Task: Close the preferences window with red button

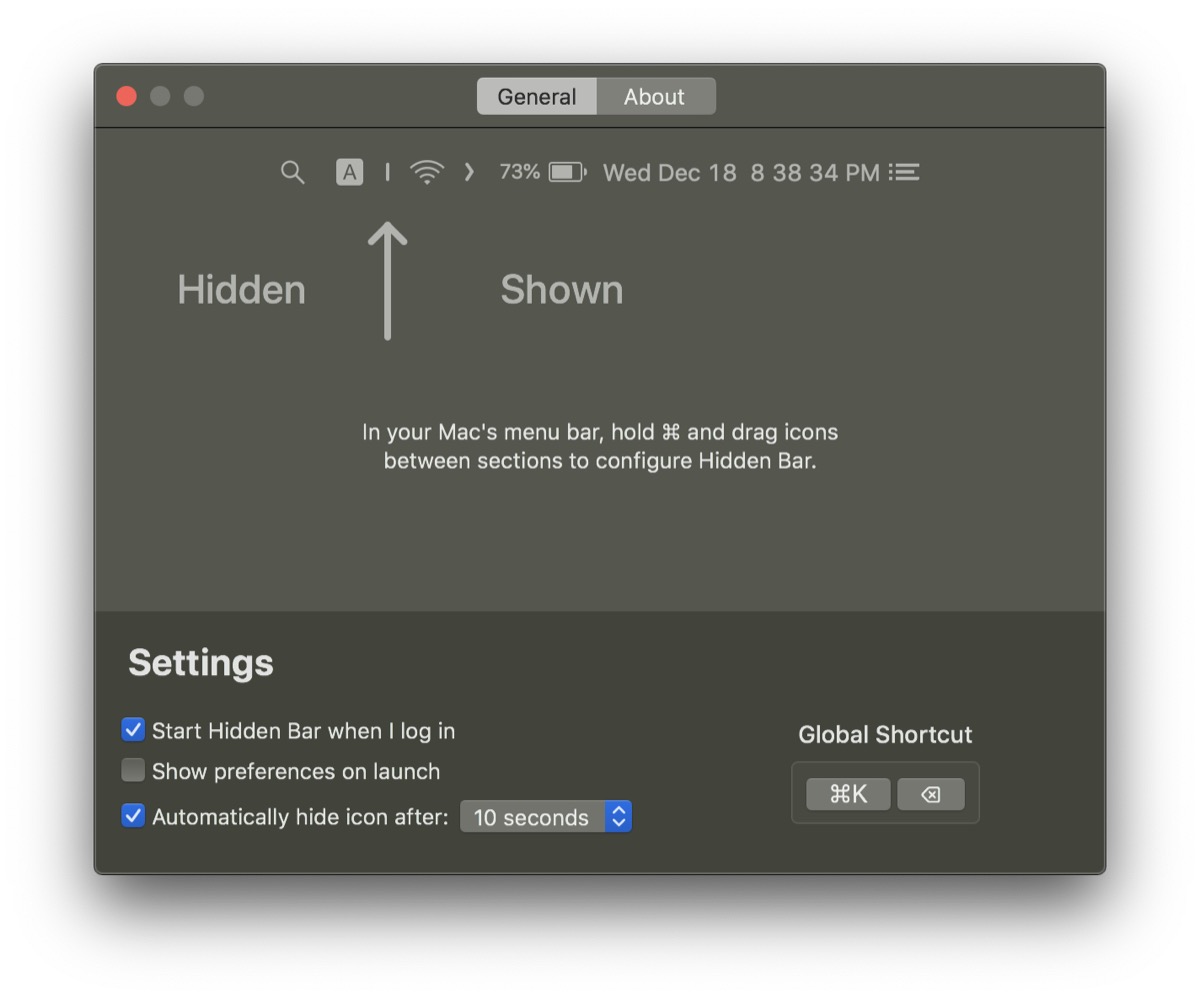Action: tap(126, 96)
